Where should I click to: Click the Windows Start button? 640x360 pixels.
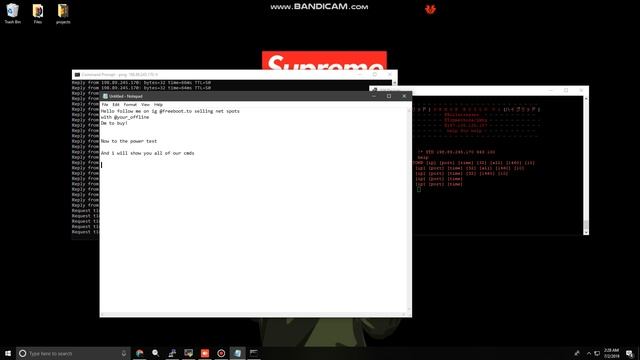[x=8, y=353]
